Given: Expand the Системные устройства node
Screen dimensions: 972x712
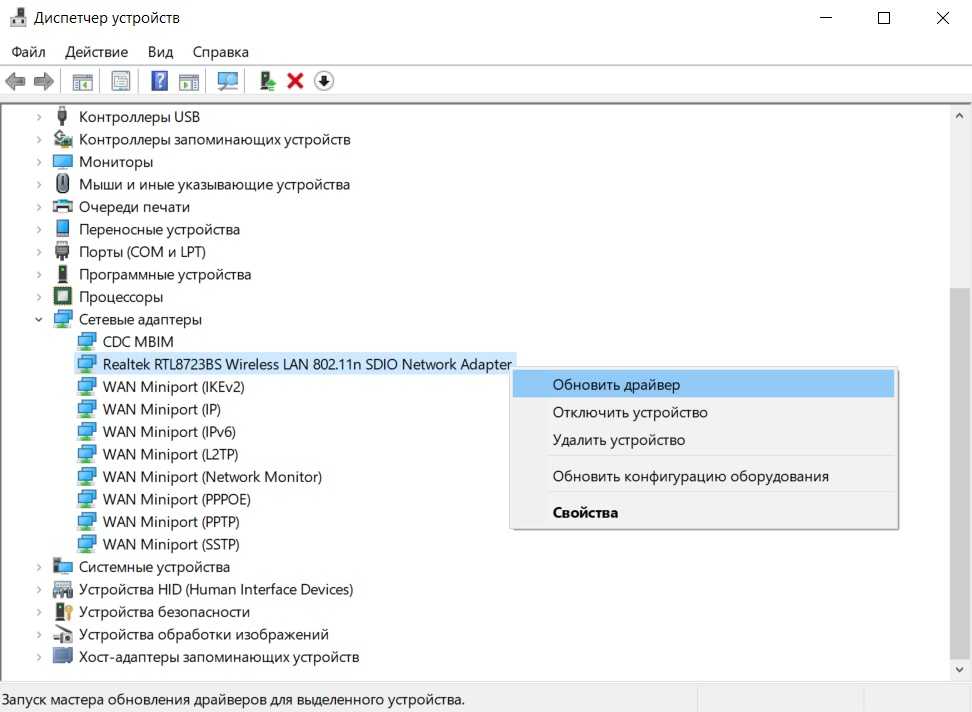Looking at the screenshot, I should point(39,567).
